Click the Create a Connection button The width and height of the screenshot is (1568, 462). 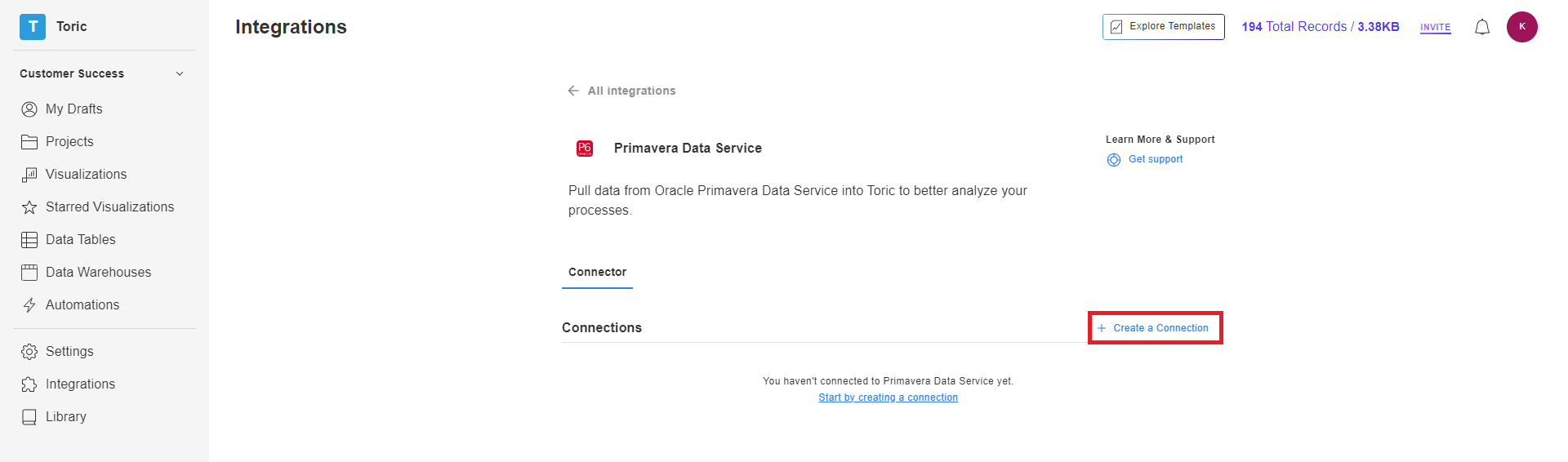click(x=1154, y=328)
